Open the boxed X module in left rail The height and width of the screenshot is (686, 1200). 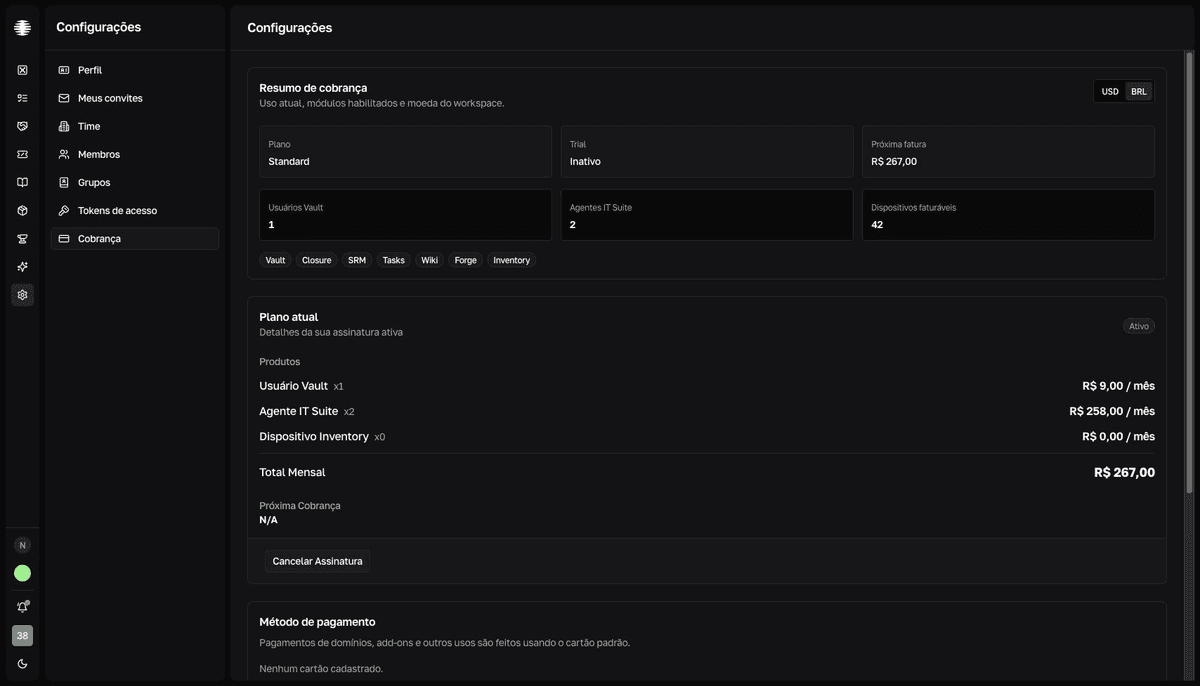(x=22, y=70)
